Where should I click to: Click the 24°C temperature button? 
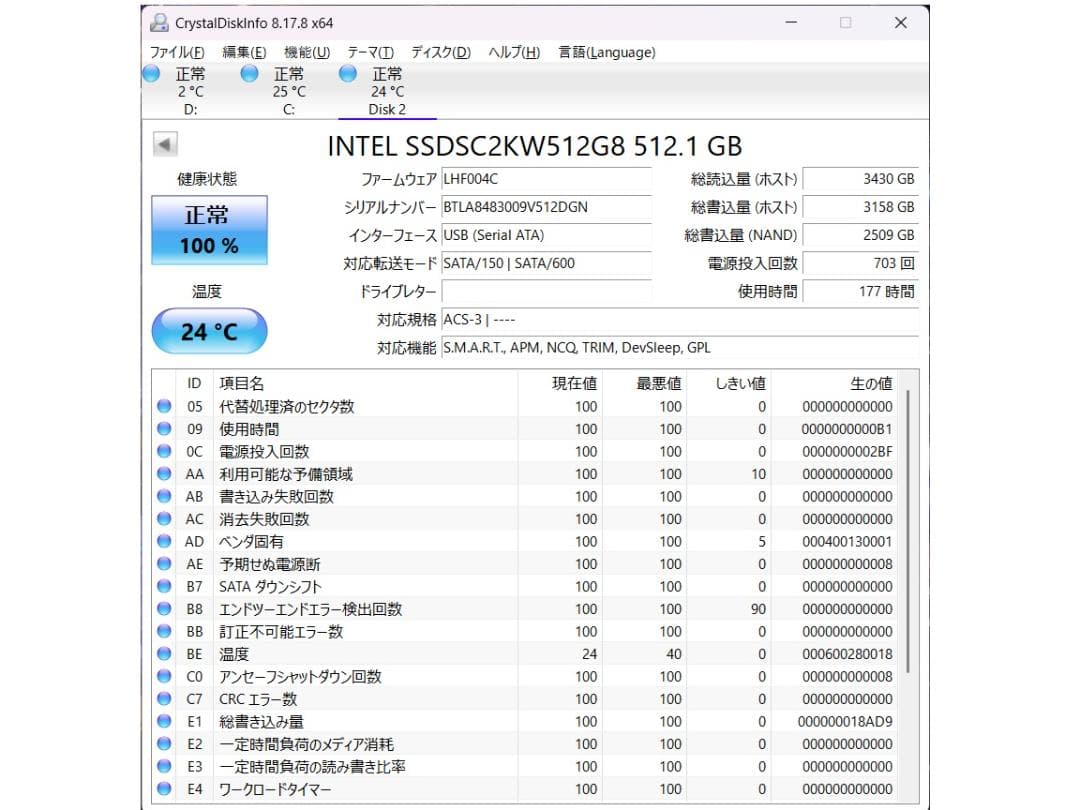pyautogui.click(x=209, y=331)
